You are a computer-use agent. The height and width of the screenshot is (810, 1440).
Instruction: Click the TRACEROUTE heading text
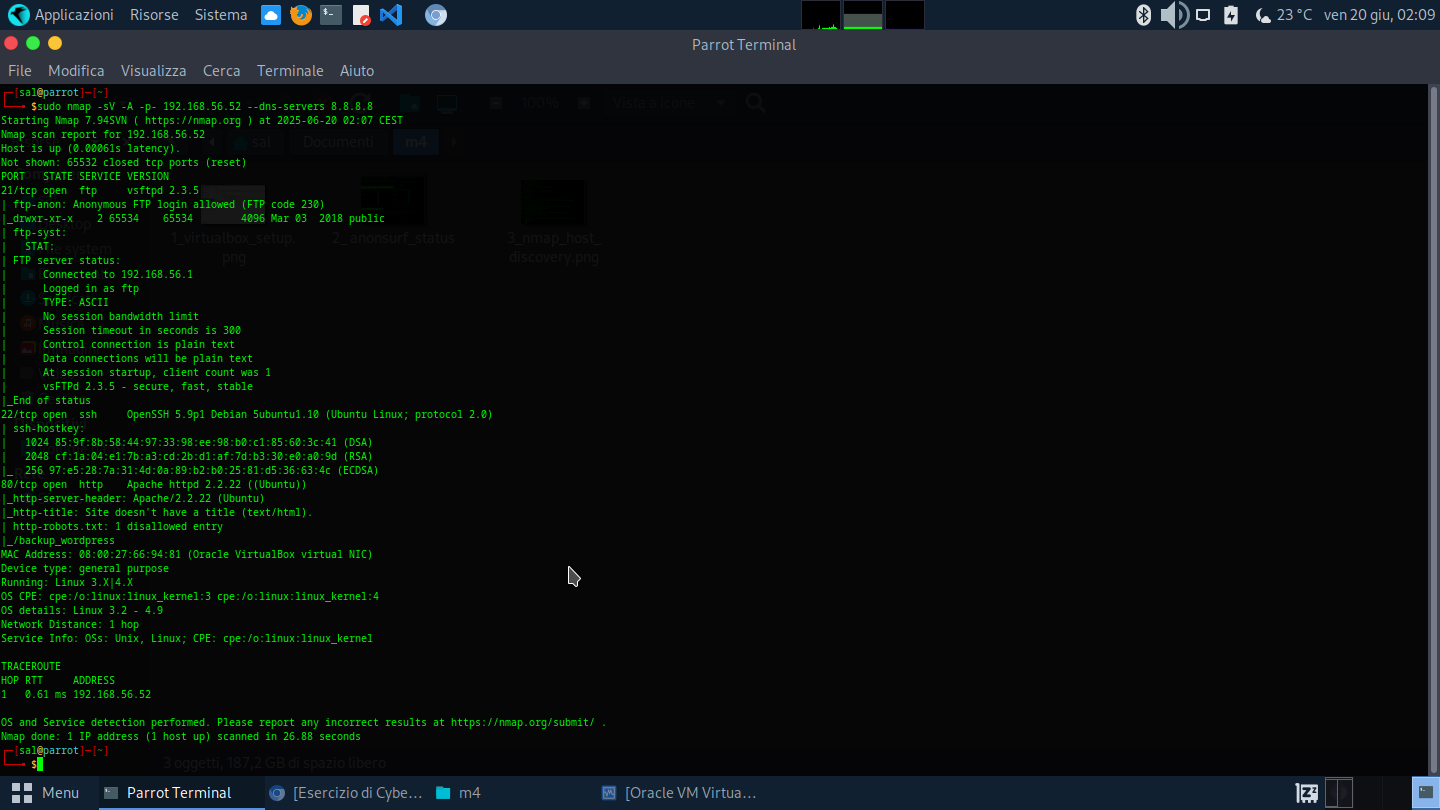click(x=31, y=666)
